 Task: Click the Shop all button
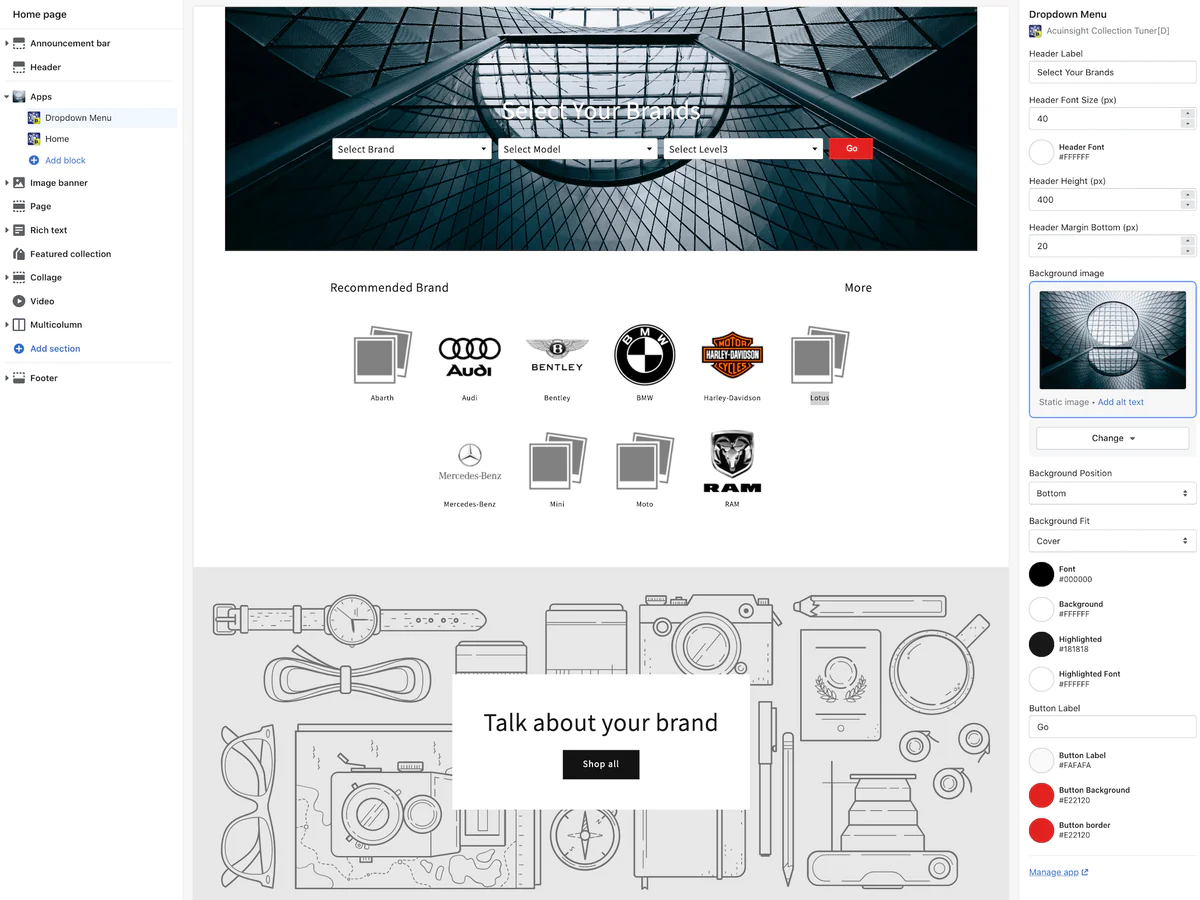tap(601, 764)
